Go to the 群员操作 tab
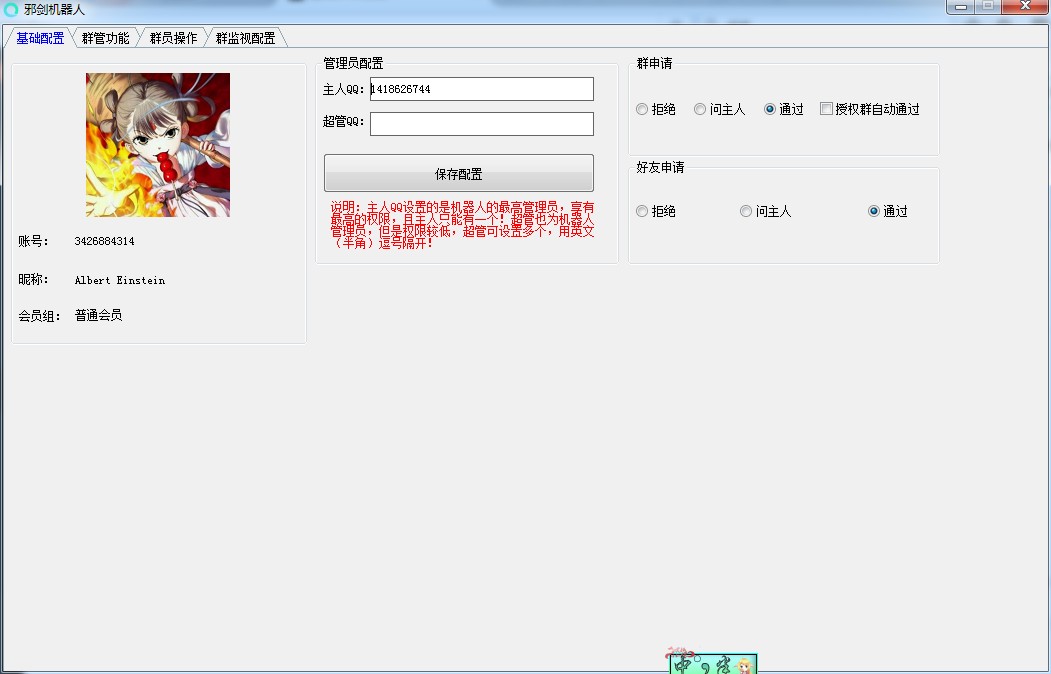 pyautogui.click(x=173, y=38)
